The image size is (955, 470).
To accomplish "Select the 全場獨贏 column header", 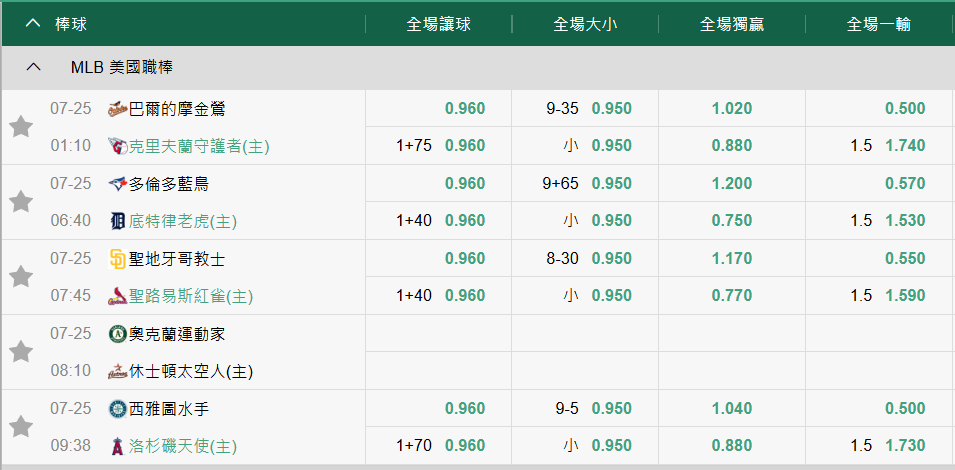I will (x=732, y=24).
